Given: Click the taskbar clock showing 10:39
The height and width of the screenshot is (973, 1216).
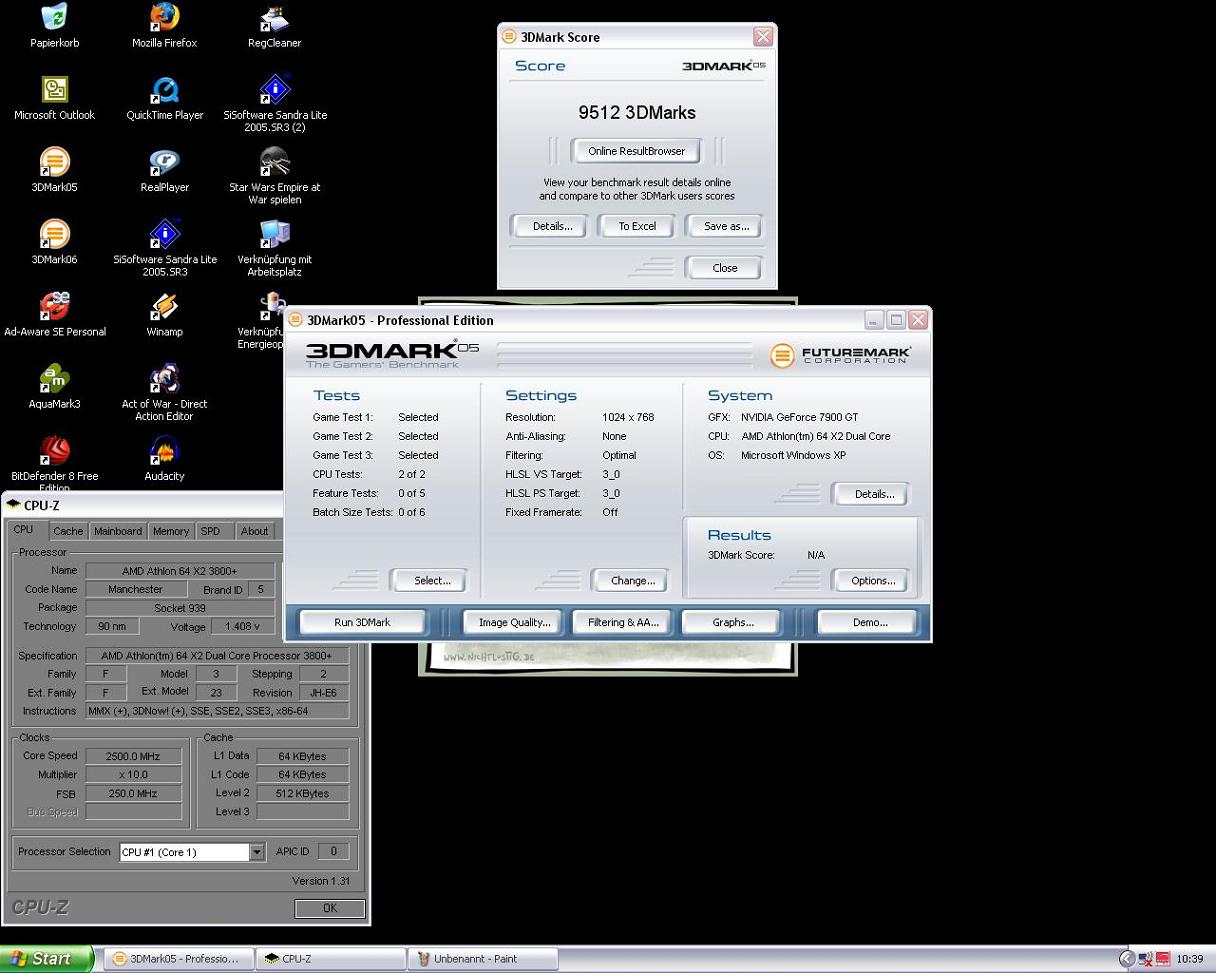Looking at the screenshot, I should (x=1190, y=958).
